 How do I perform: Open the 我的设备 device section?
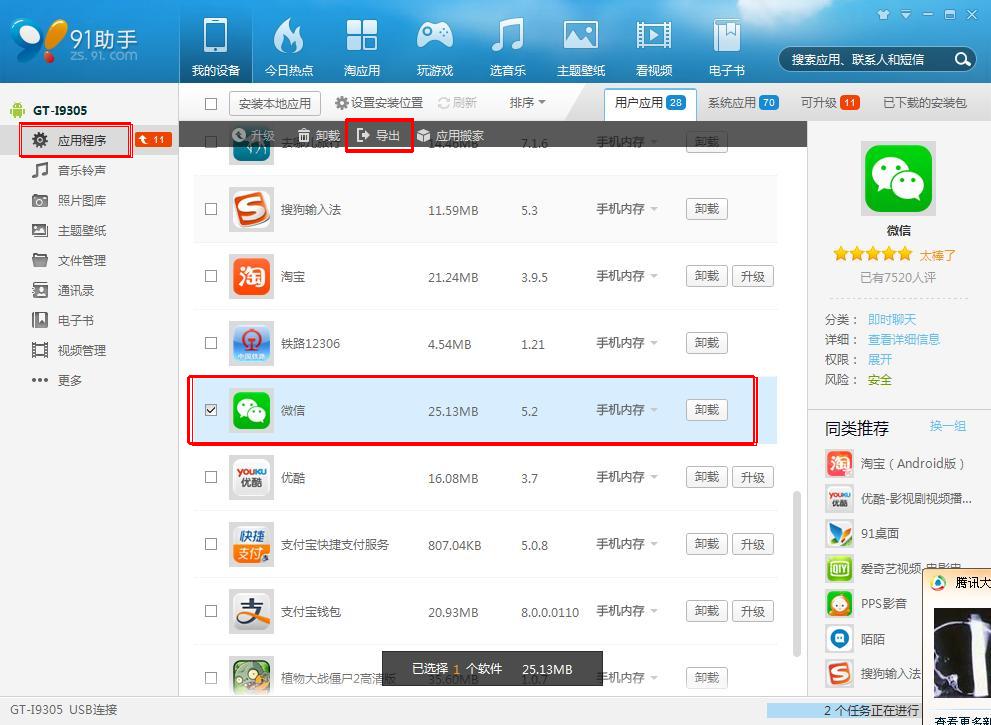point(216,48)
